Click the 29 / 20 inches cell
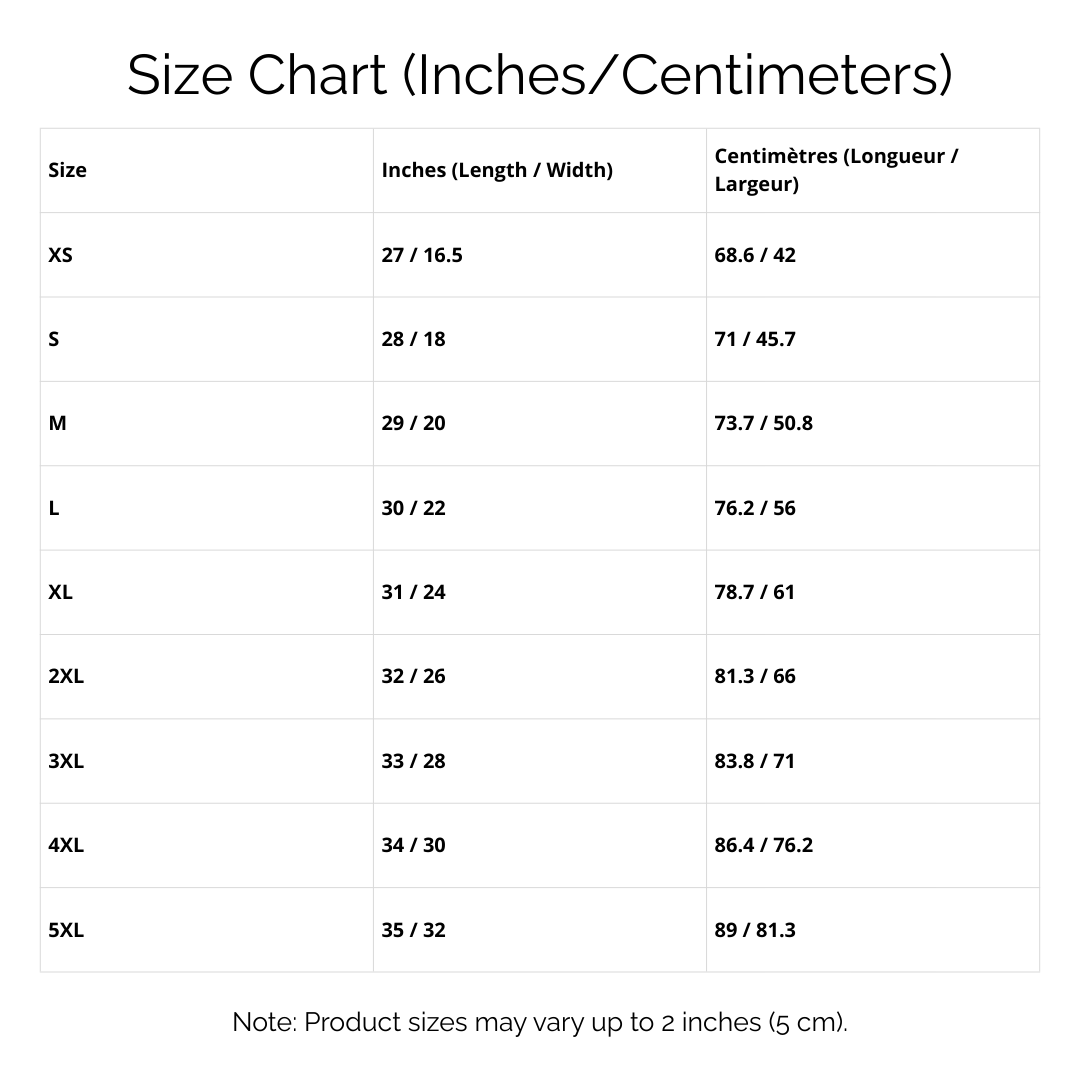This screenshot has height=1080, width=1080. 414,423
